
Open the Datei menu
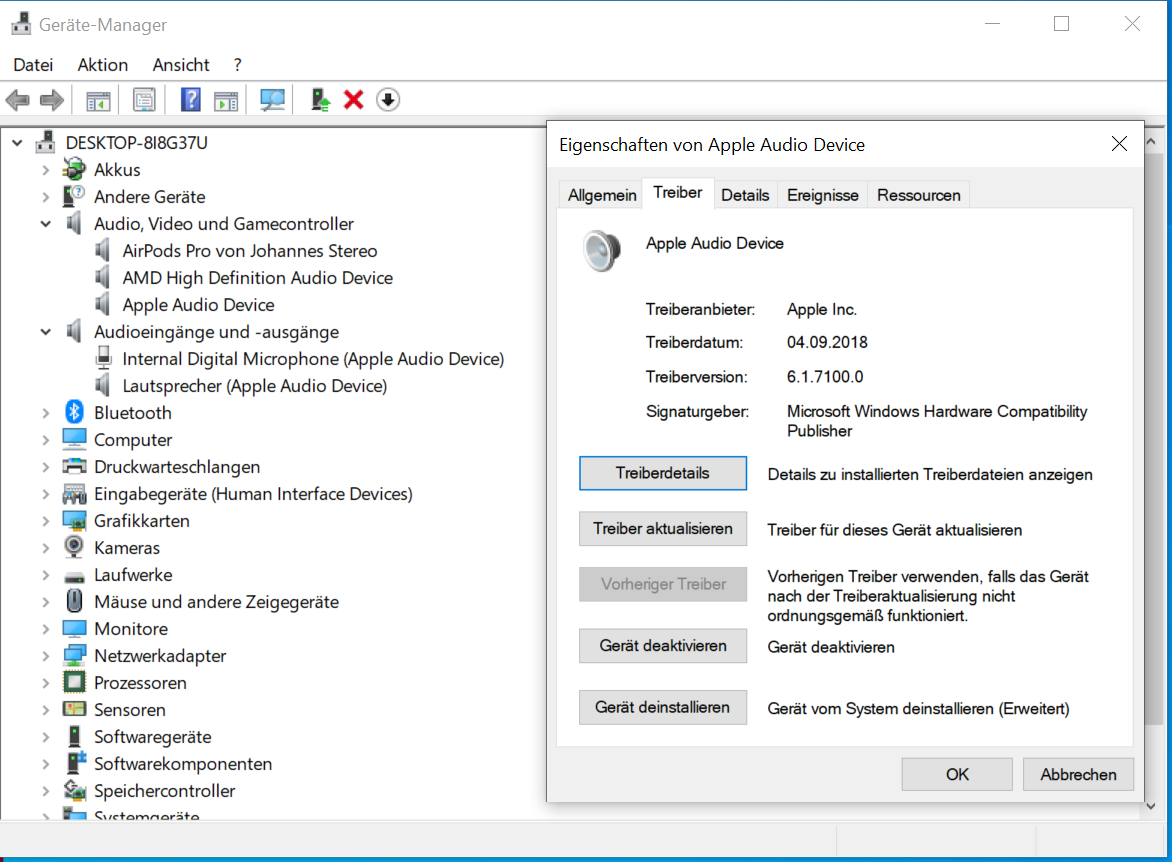pyautogui.click(x=33, y=65)
